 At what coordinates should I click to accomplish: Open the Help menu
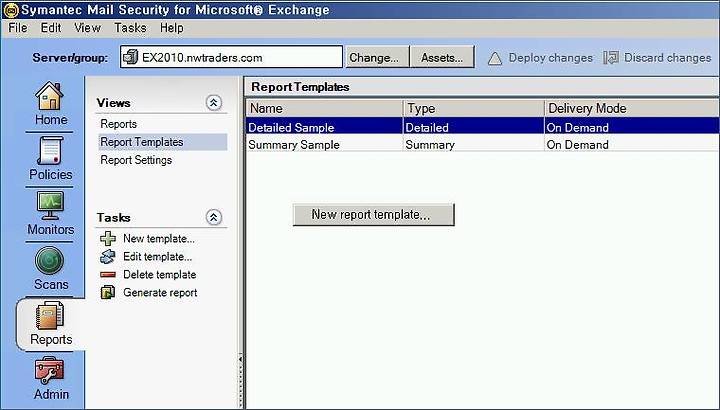click(172, 28)
